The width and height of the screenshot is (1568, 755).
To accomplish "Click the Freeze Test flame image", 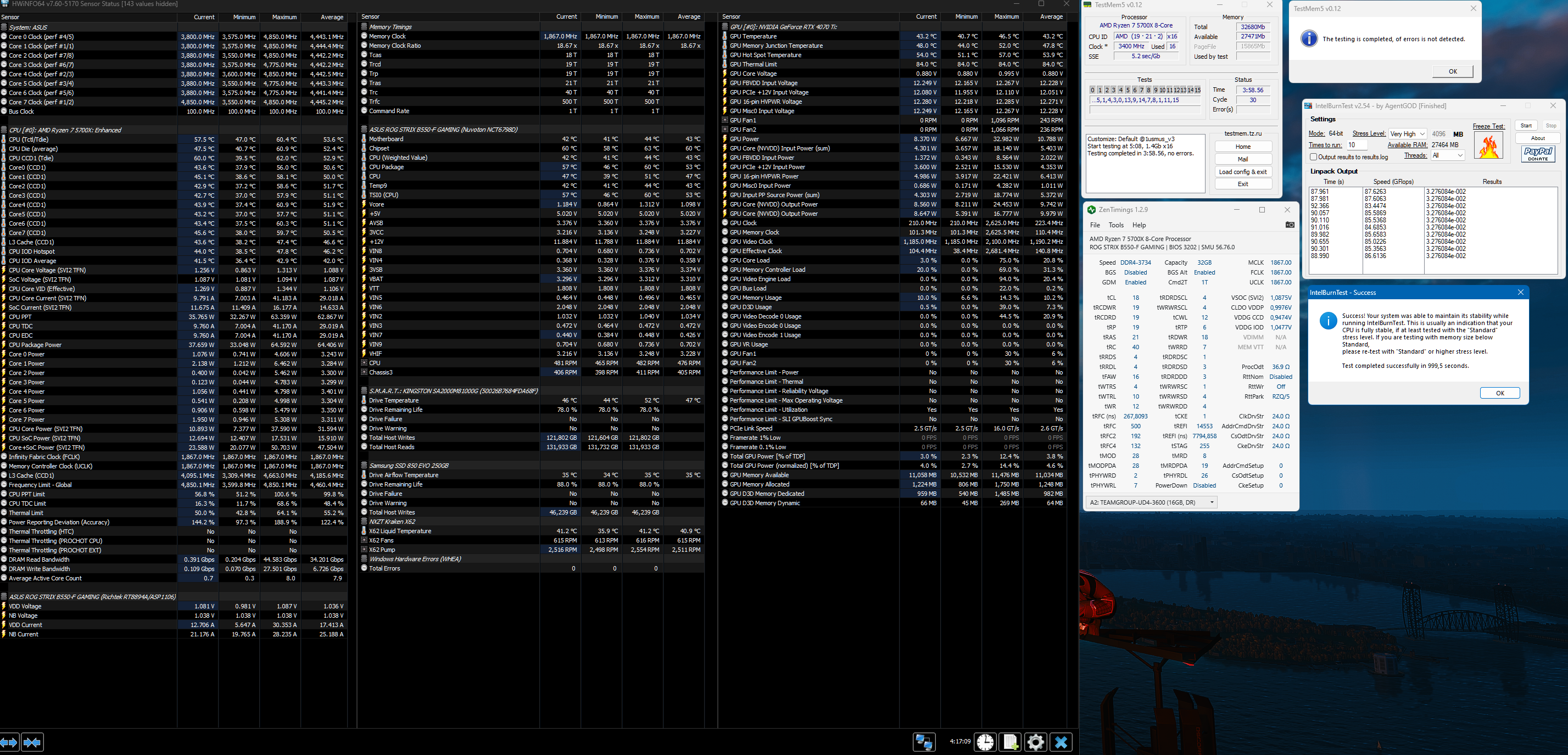I will point(1488,146).
